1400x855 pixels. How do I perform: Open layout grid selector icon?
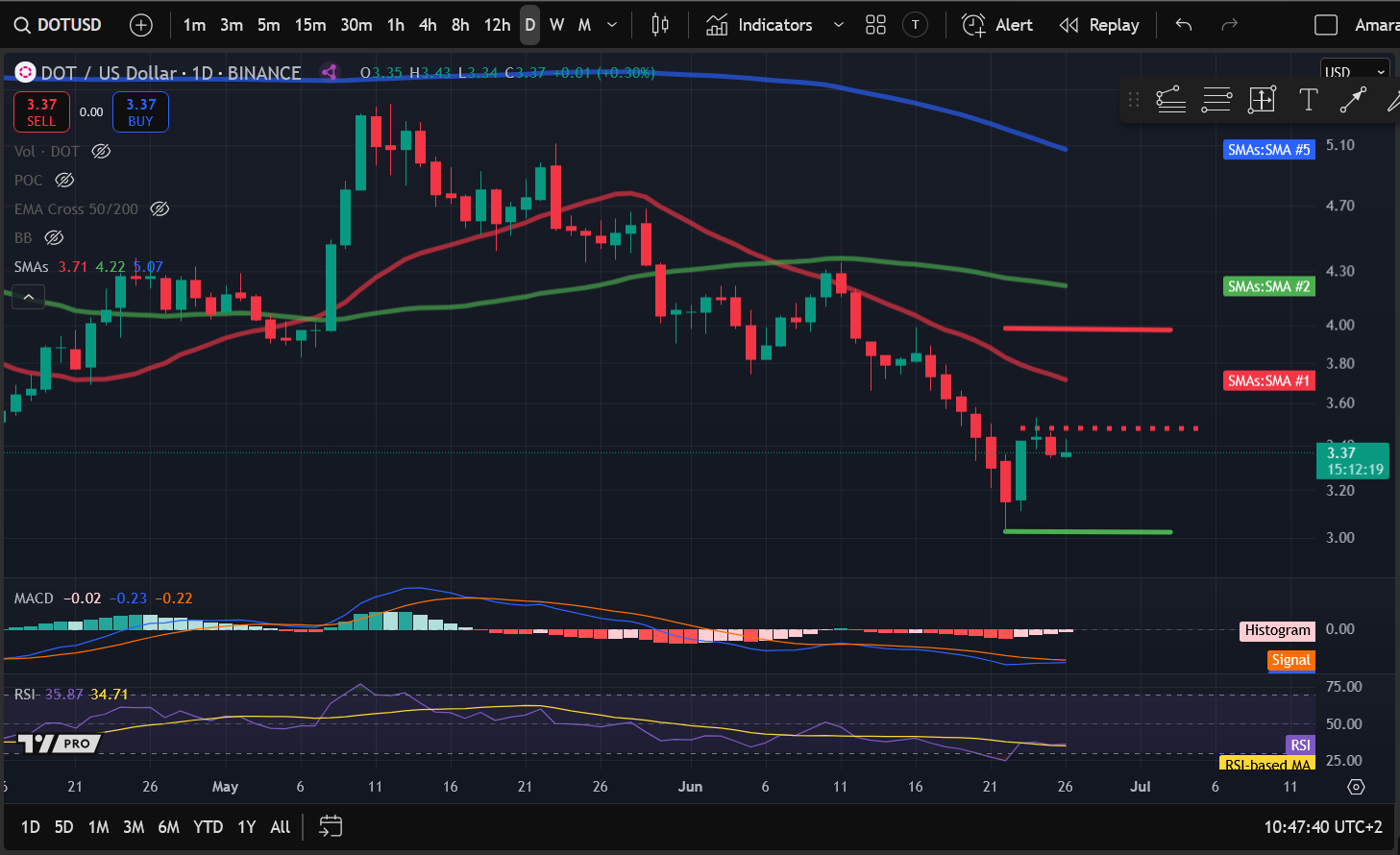tap(875, 25)
